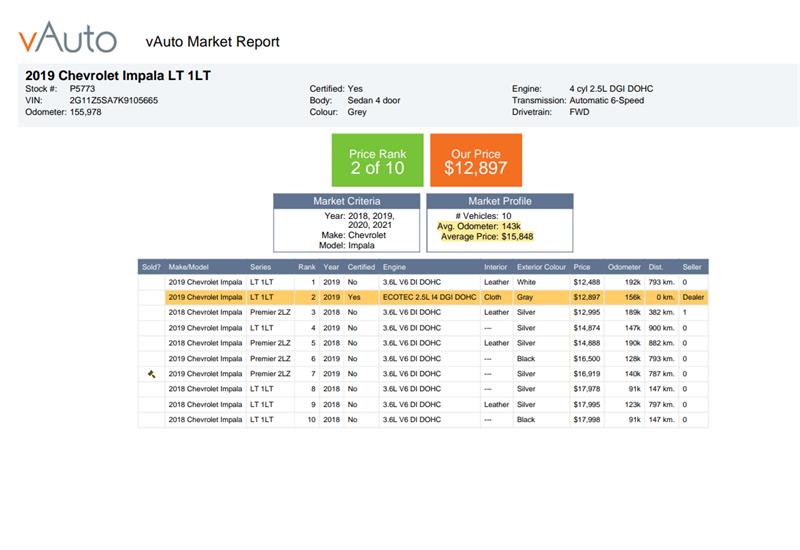Click the $17,978 price cell

coord(587,389)
